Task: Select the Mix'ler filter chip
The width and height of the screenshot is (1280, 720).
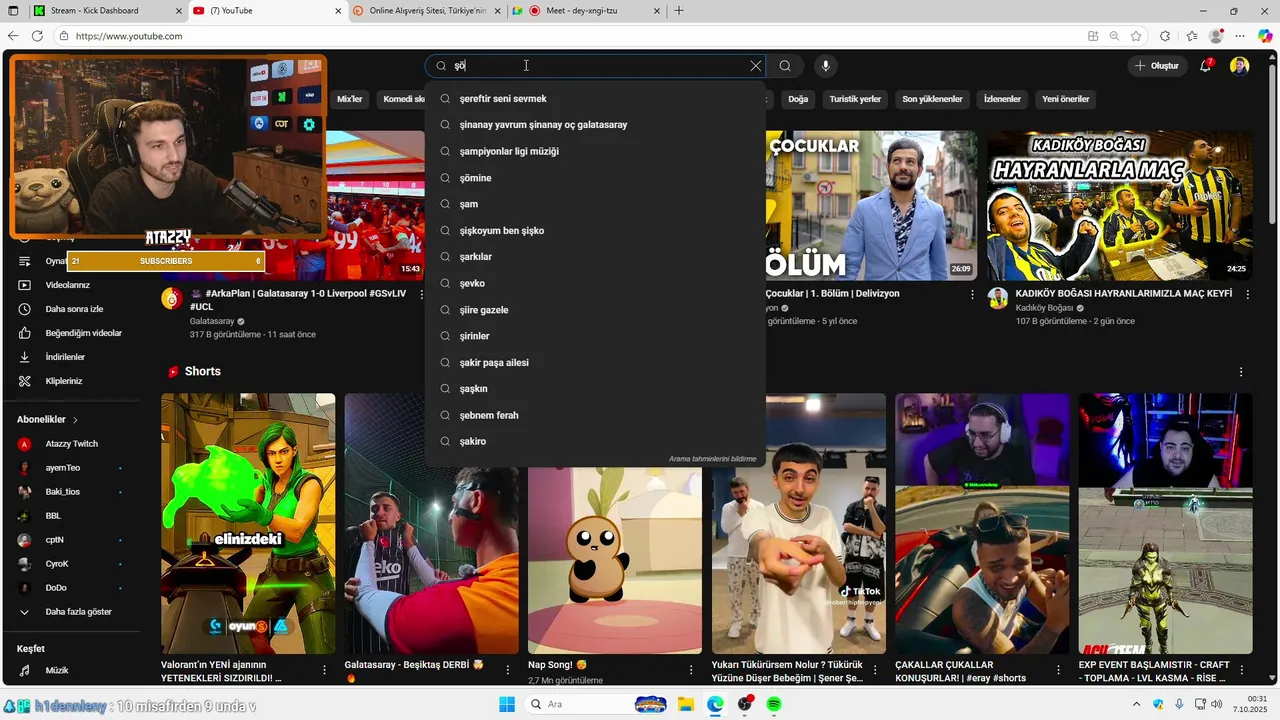Action: coord(350,99)
